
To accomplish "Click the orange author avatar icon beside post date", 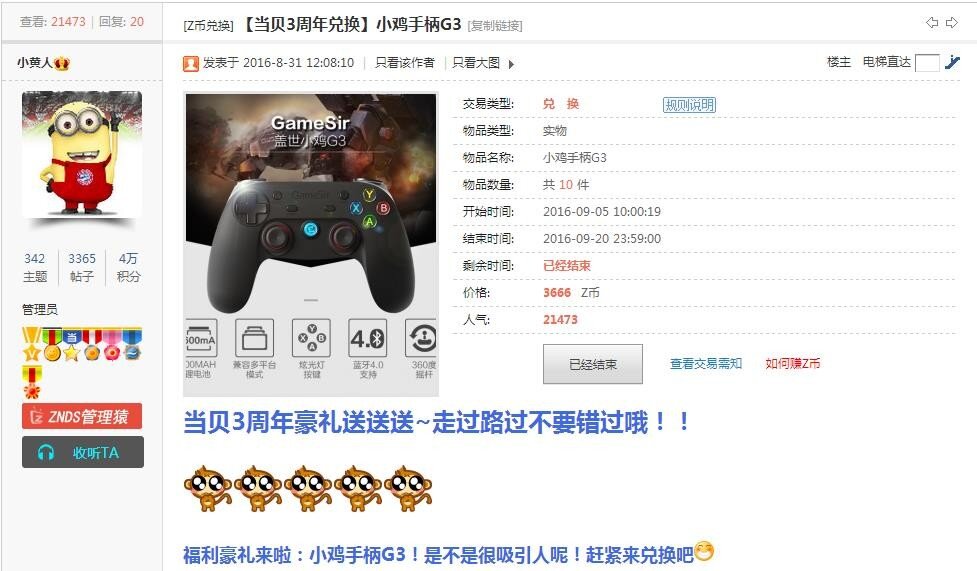I will (191, 64).
